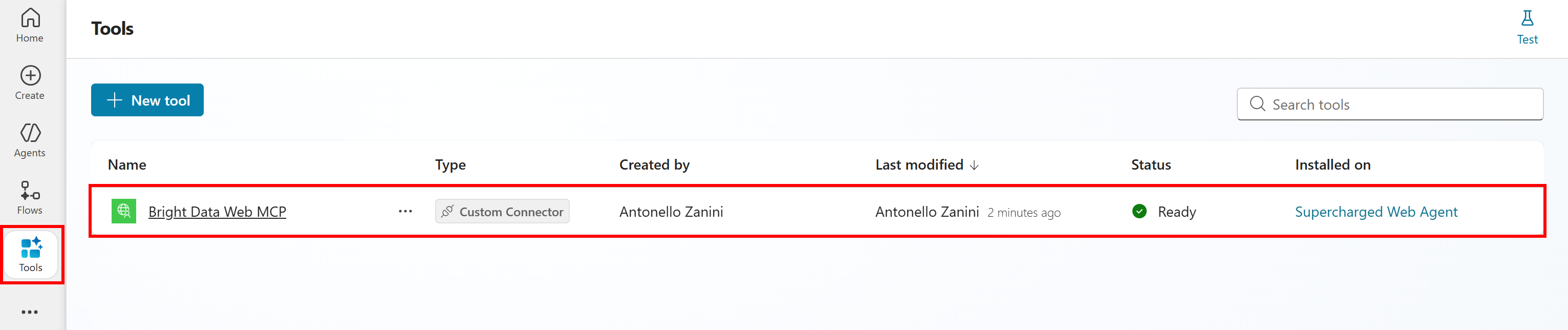Viewport: 1568px width, 330px height.
Task: Click the magnifier icon in search box
Action: pos(1257,104)
